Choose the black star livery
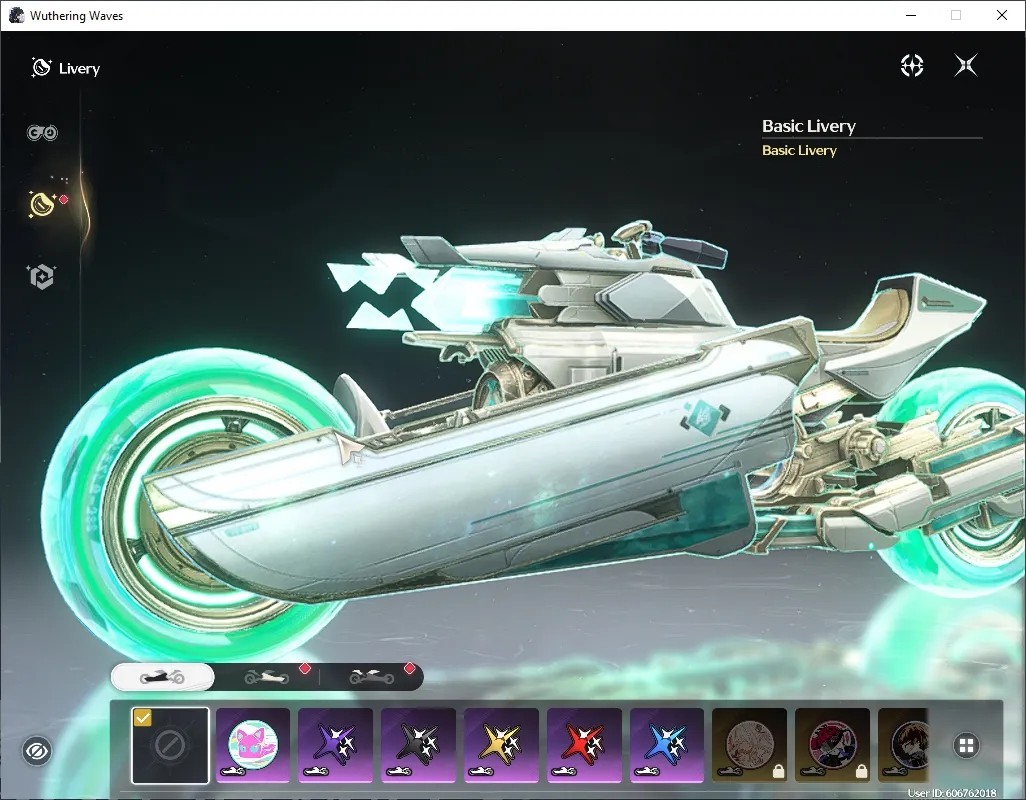This screenshot has height=800, width=1026. [419, 745]
